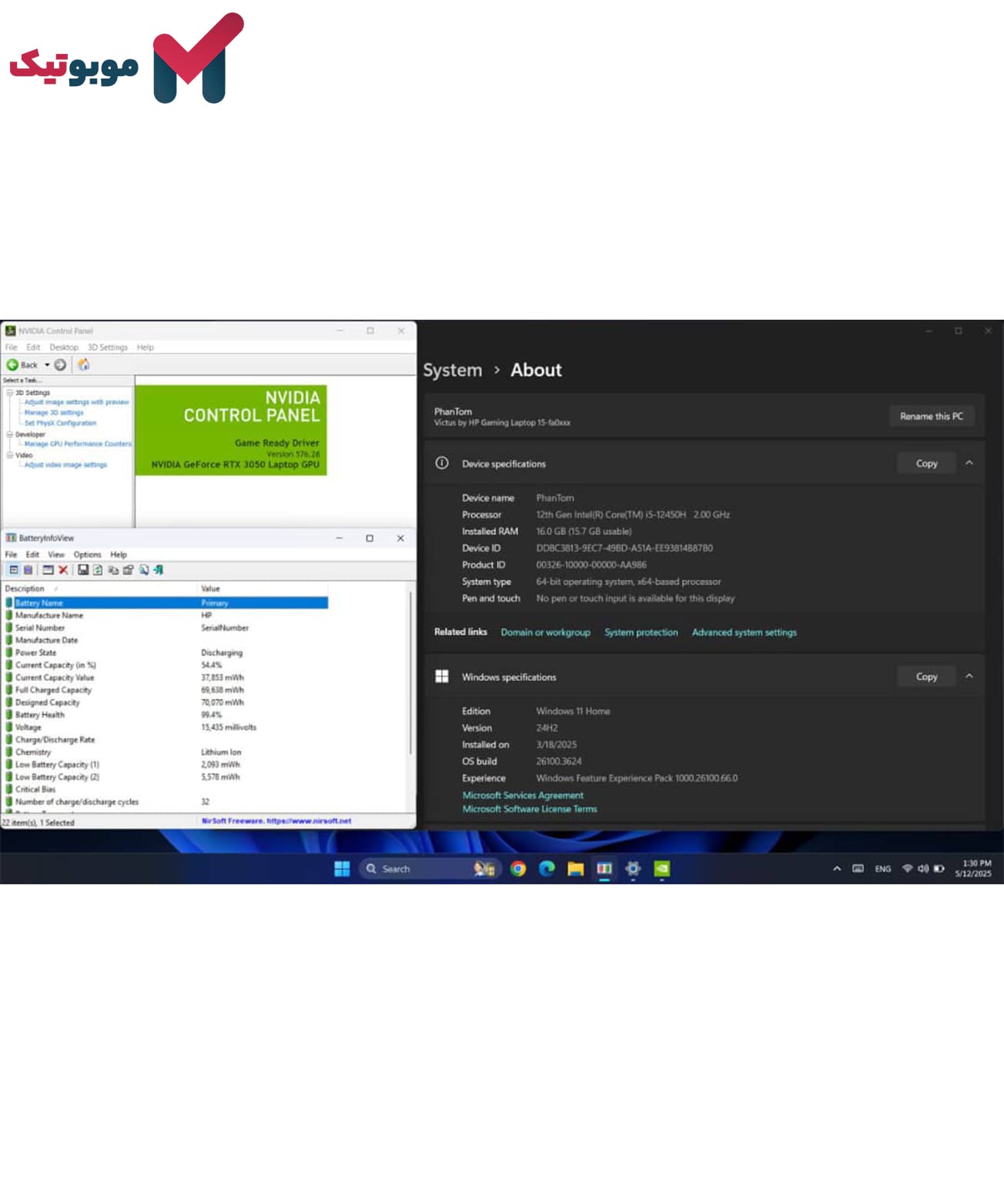
Task: Collapse the Device specifications section chevron
Action: coord(969,463)
